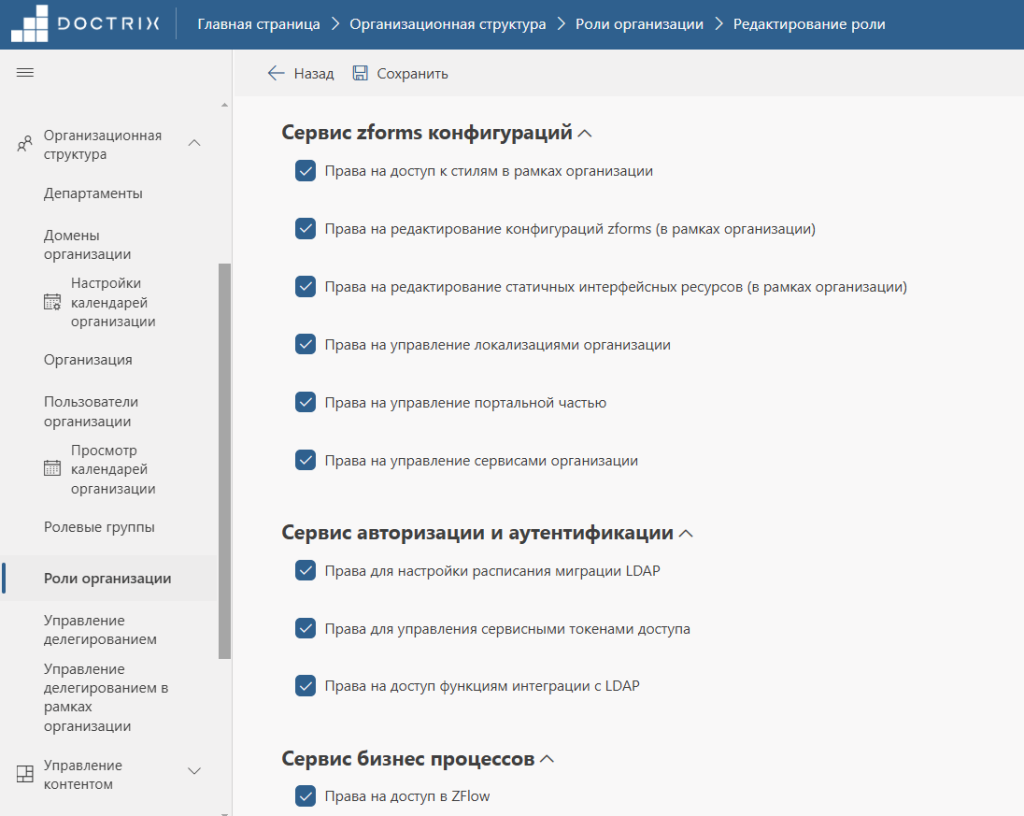The width and height of the screenshot is (1024, 816).
Task: Click the Назад button label
Action: pyautogui.click(x=313, y=74)
